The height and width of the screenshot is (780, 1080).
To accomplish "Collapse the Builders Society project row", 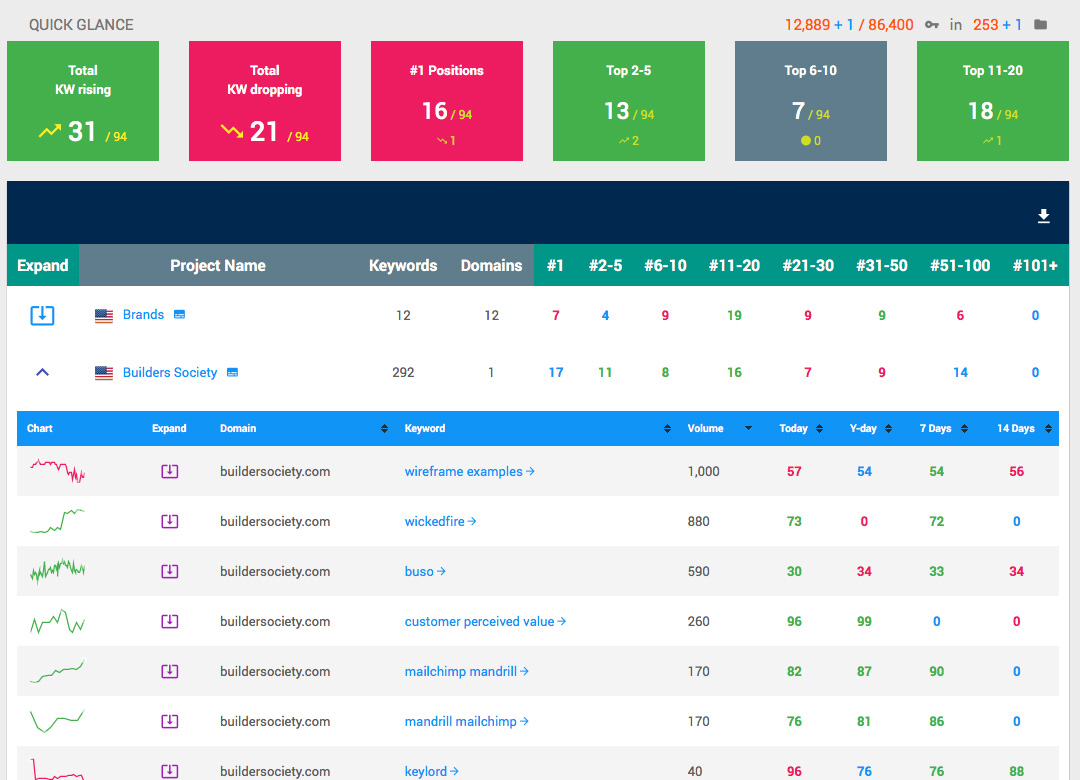I will (42, 371).
